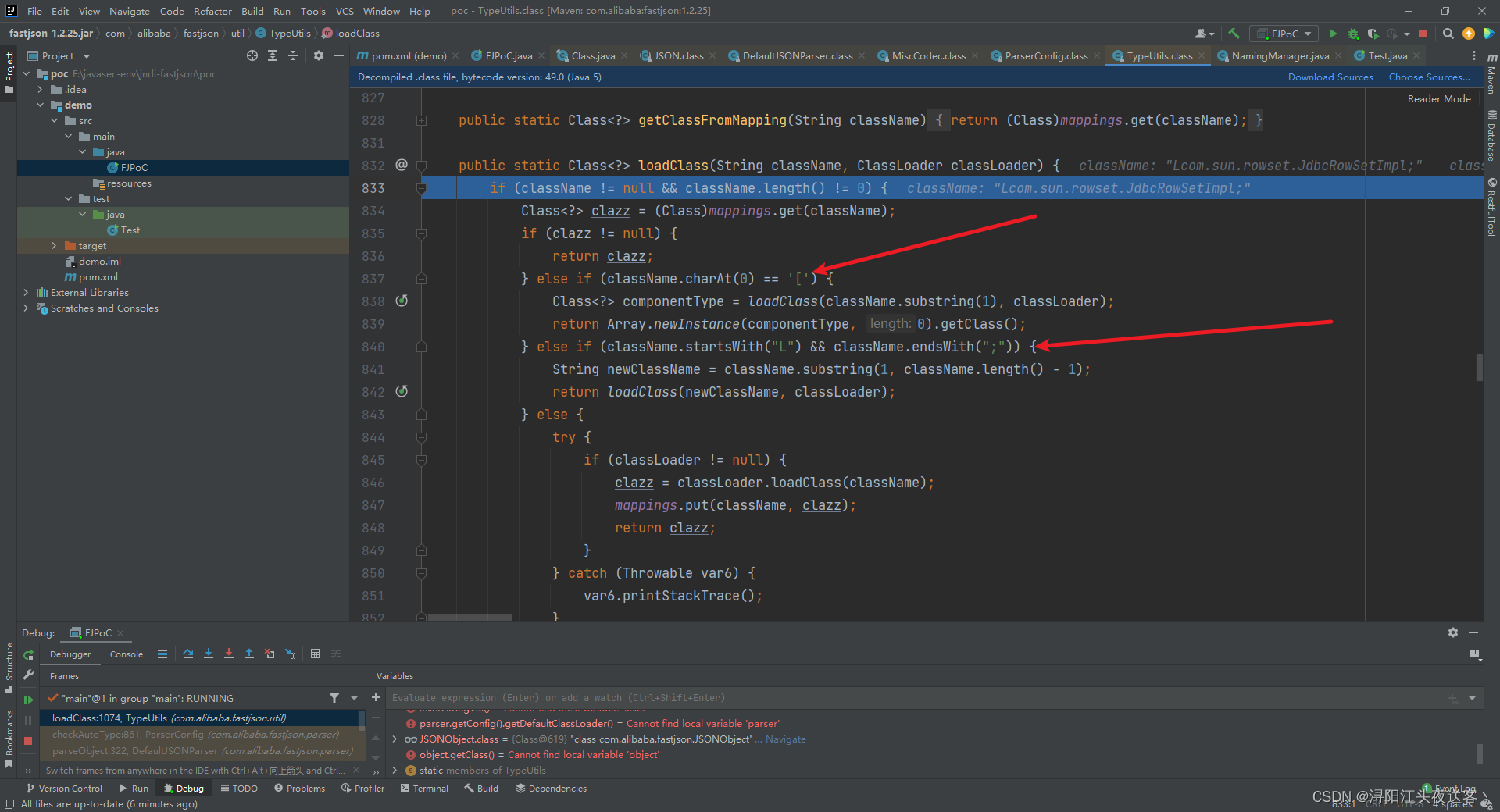Viewport: 1500px width, 812px height.
Task: Open the FJPoC run configuration dropdown
Action: pyautogui.click(x=1284, y=34)
